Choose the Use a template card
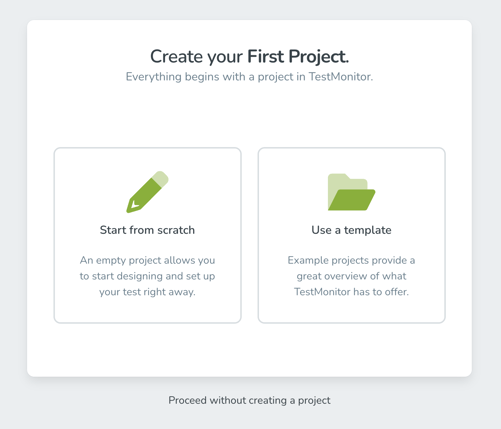 (x=352, y=235)
